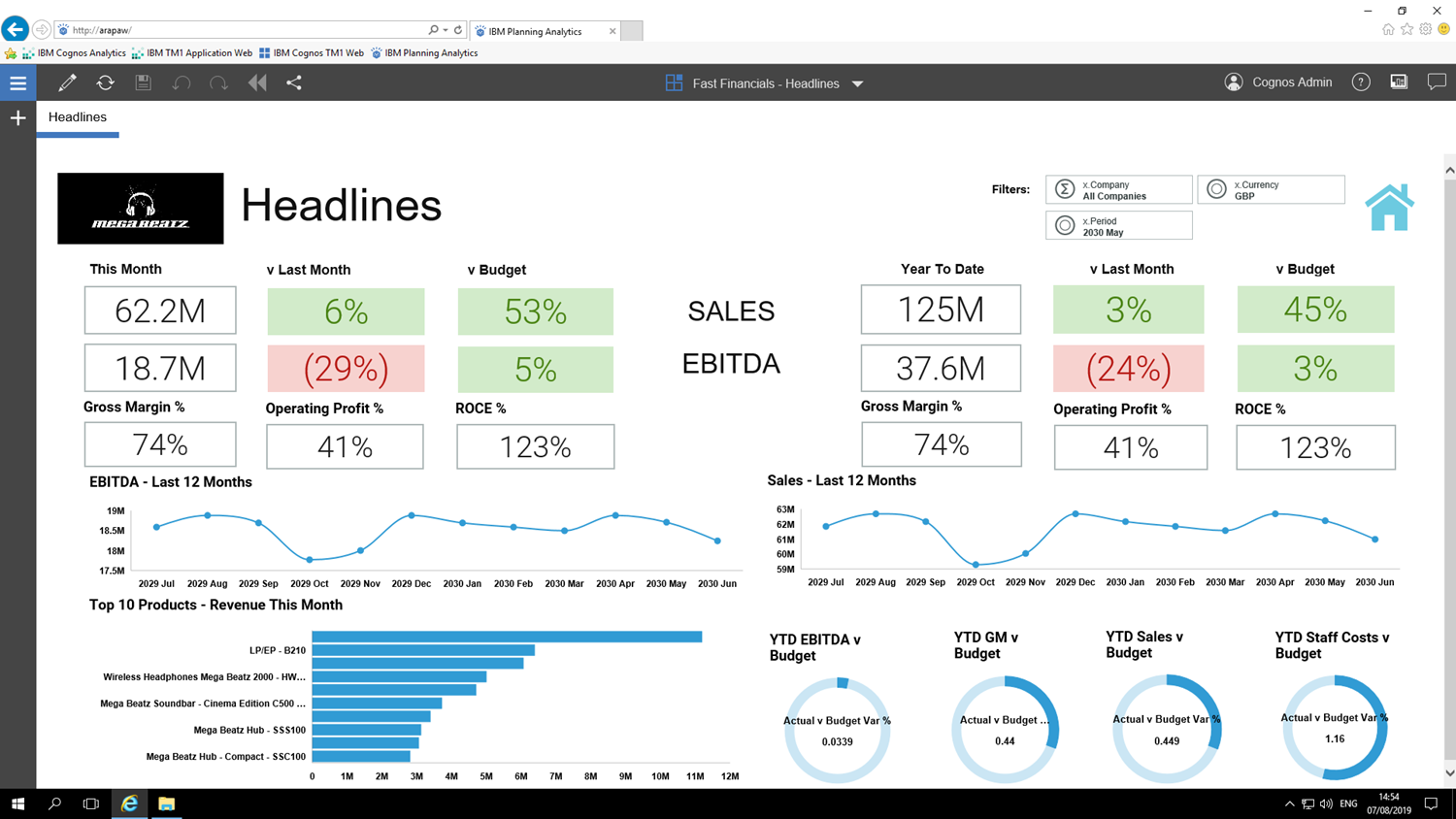
Task: Select the Headlines tab
Action: (x=78, y=116)
